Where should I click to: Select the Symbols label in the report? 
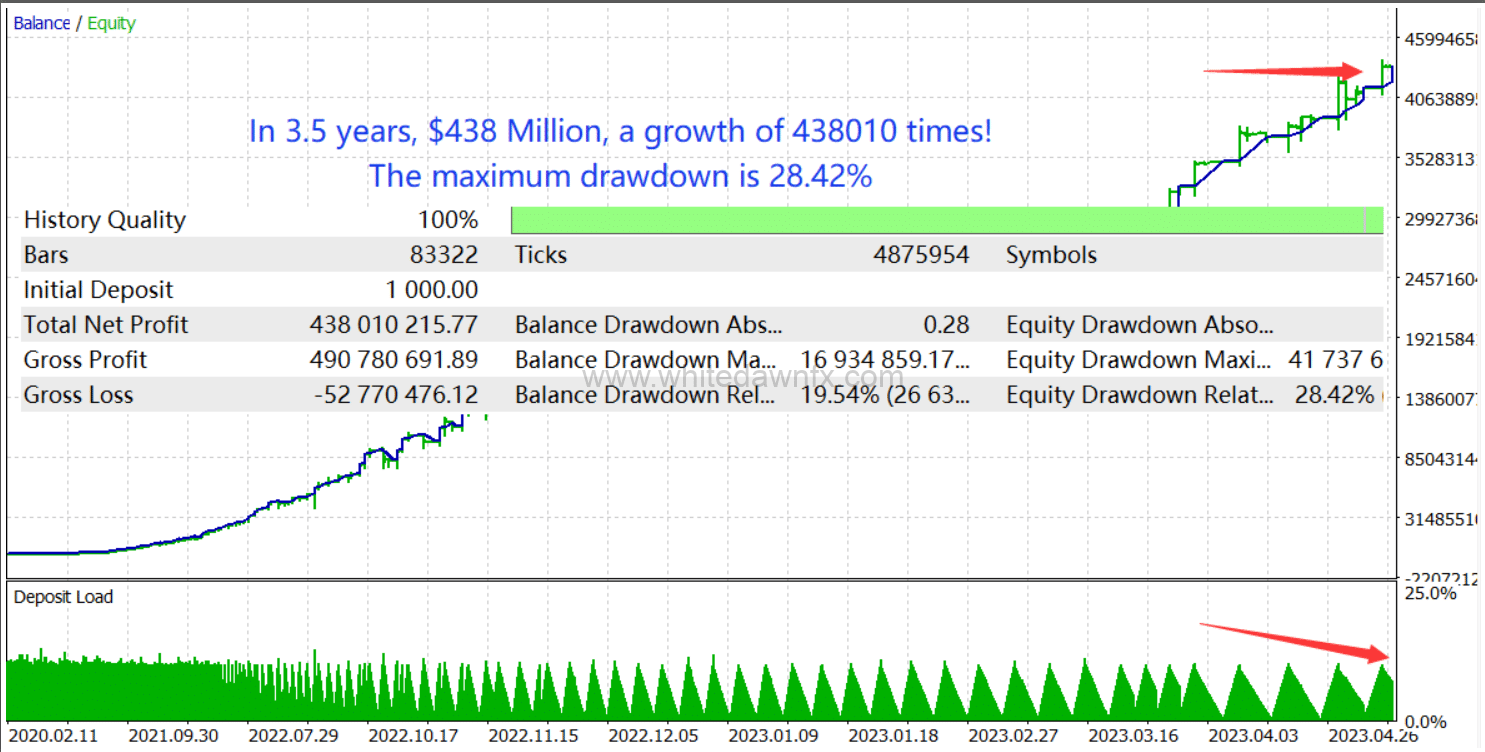click(x=1051, y=255)
